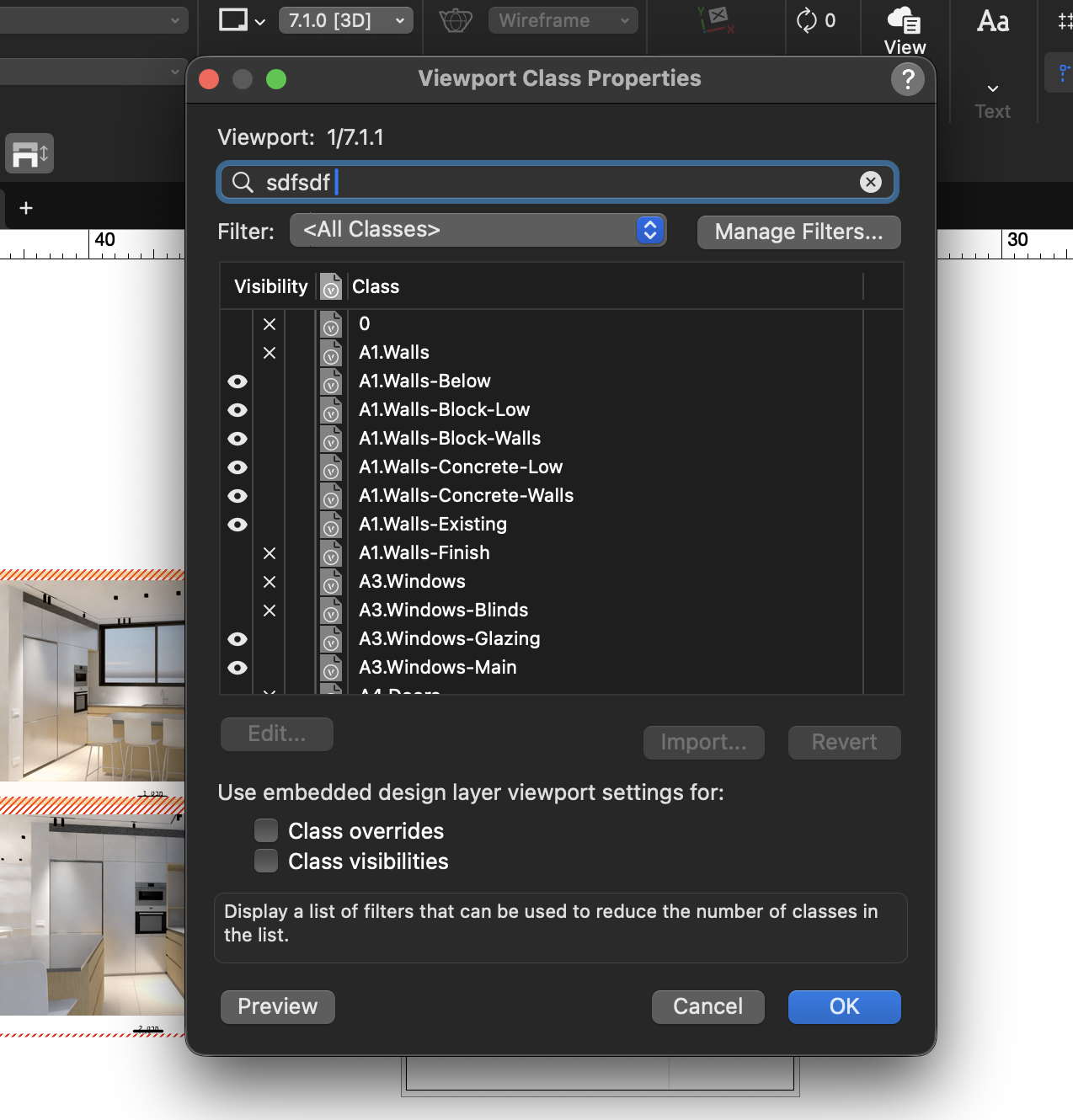Click the viewport override icon for A1.Walls-Below
Viewport: 1073px width, 1120px height.
click(331, 381)
